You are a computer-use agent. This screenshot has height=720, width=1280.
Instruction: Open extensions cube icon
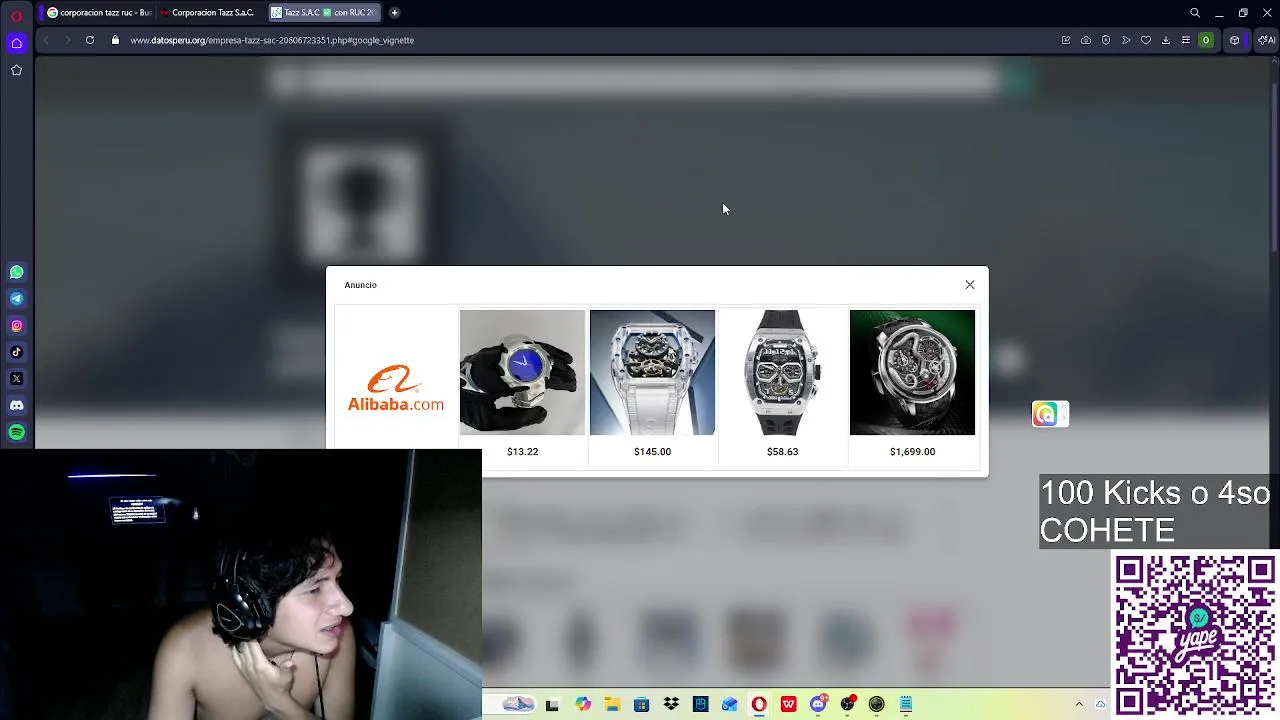click(1235, 40)
